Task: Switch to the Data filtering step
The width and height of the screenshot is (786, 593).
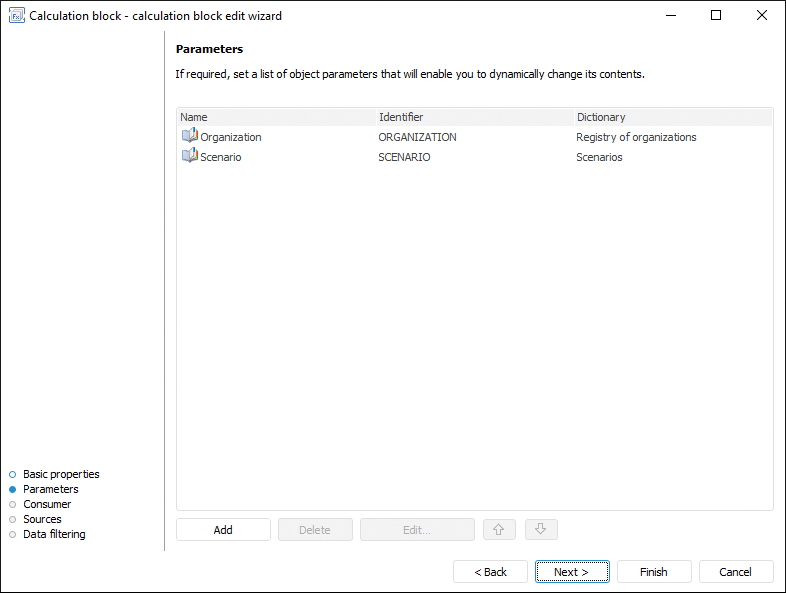Action: tap(54, 534)
